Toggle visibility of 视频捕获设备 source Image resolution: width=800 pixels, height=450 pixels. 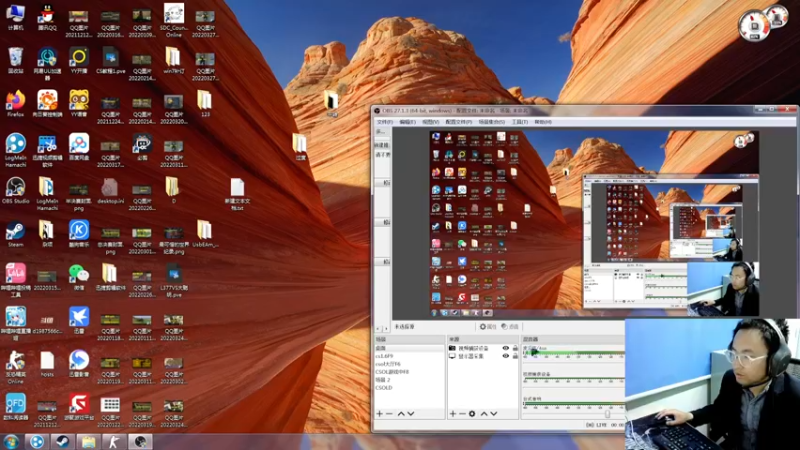click(x=506, y=348)
